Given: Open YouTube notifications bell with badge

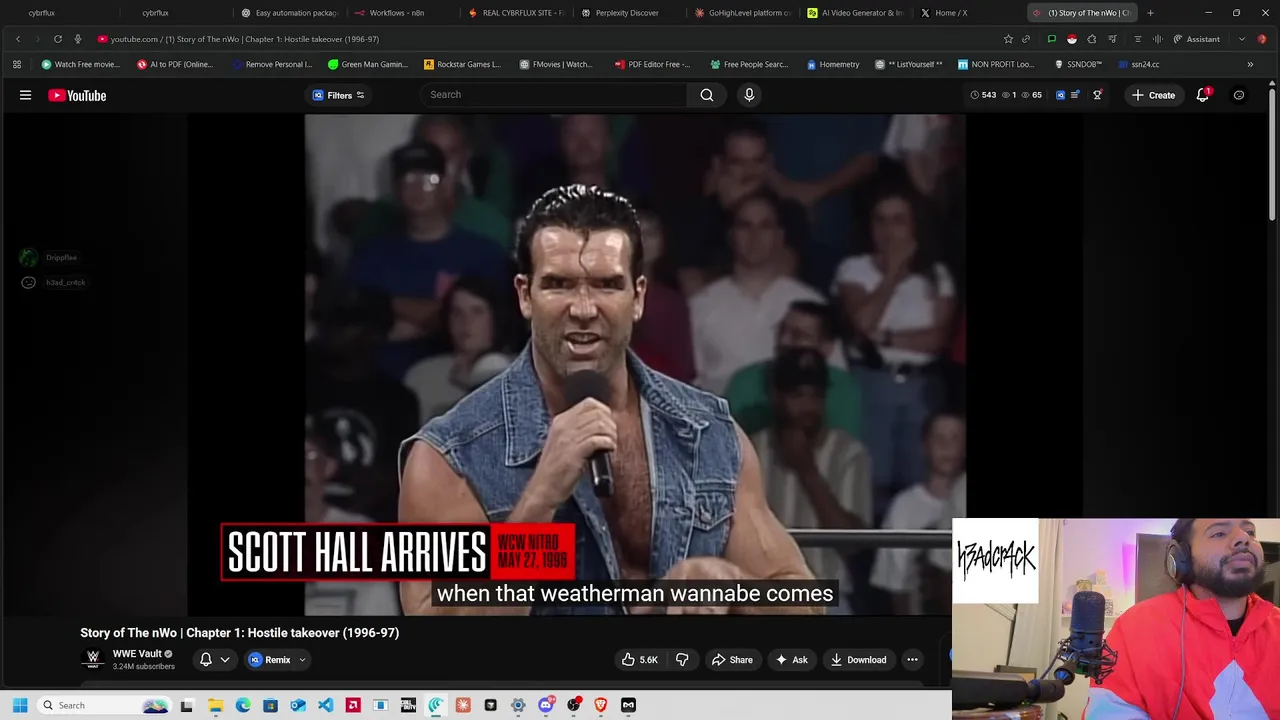Looking at the screenshot, I should click(x=1203, y=95).
